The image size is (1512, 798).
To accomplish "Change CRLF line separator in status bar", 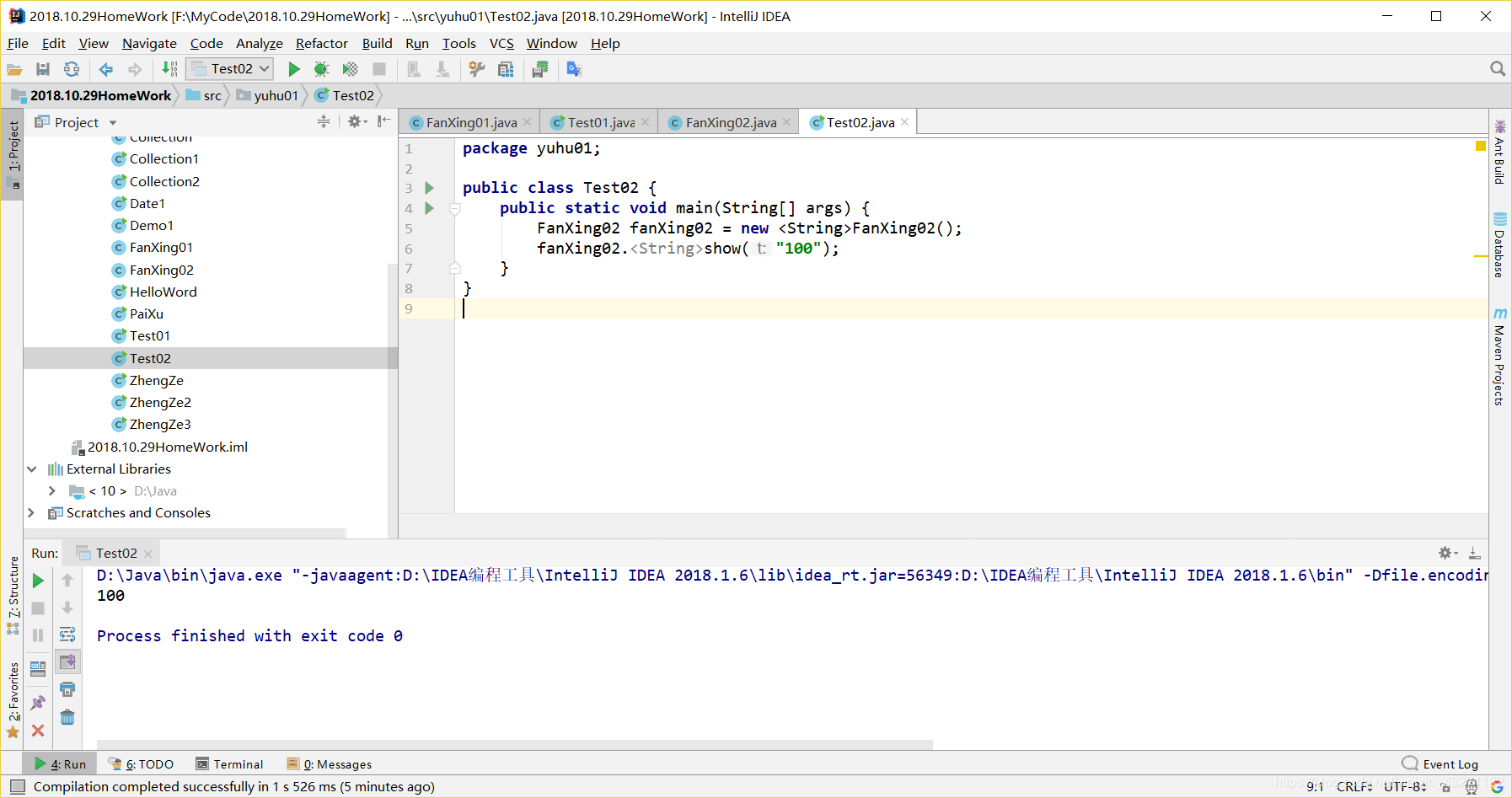I will click(1355, 787).
